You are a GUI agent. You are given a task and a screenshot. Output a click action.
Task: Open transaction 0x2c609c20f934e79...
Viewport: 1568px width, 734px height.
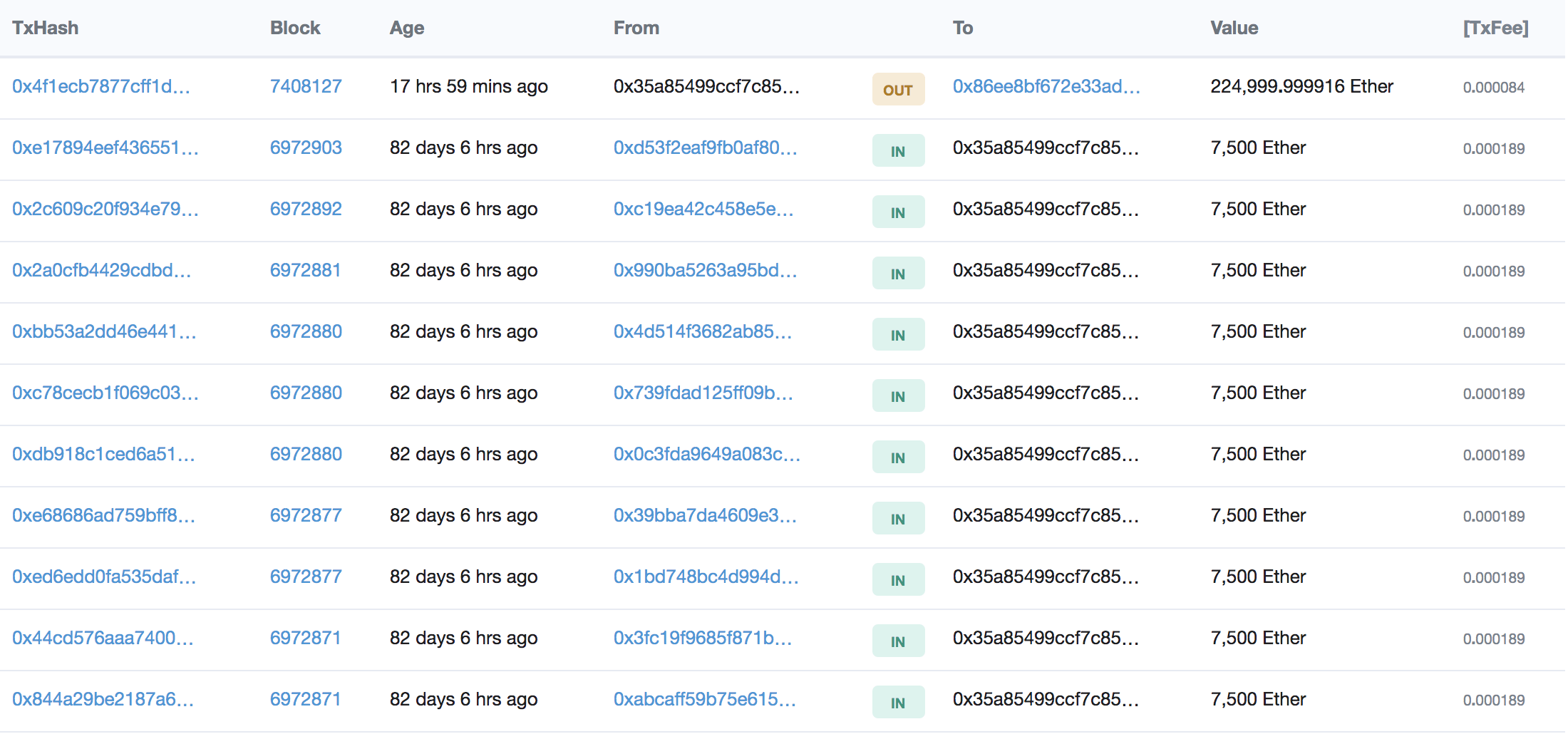tap(105, 209)
